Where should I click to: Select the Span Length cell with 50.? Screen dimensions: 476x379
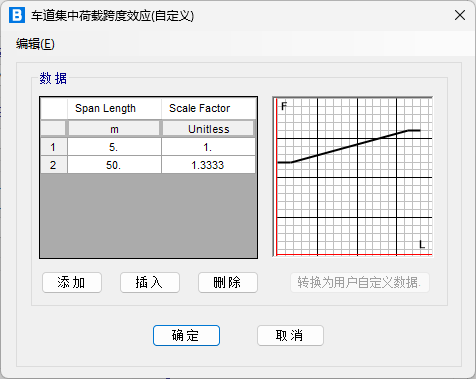click(x=114, y=165)
